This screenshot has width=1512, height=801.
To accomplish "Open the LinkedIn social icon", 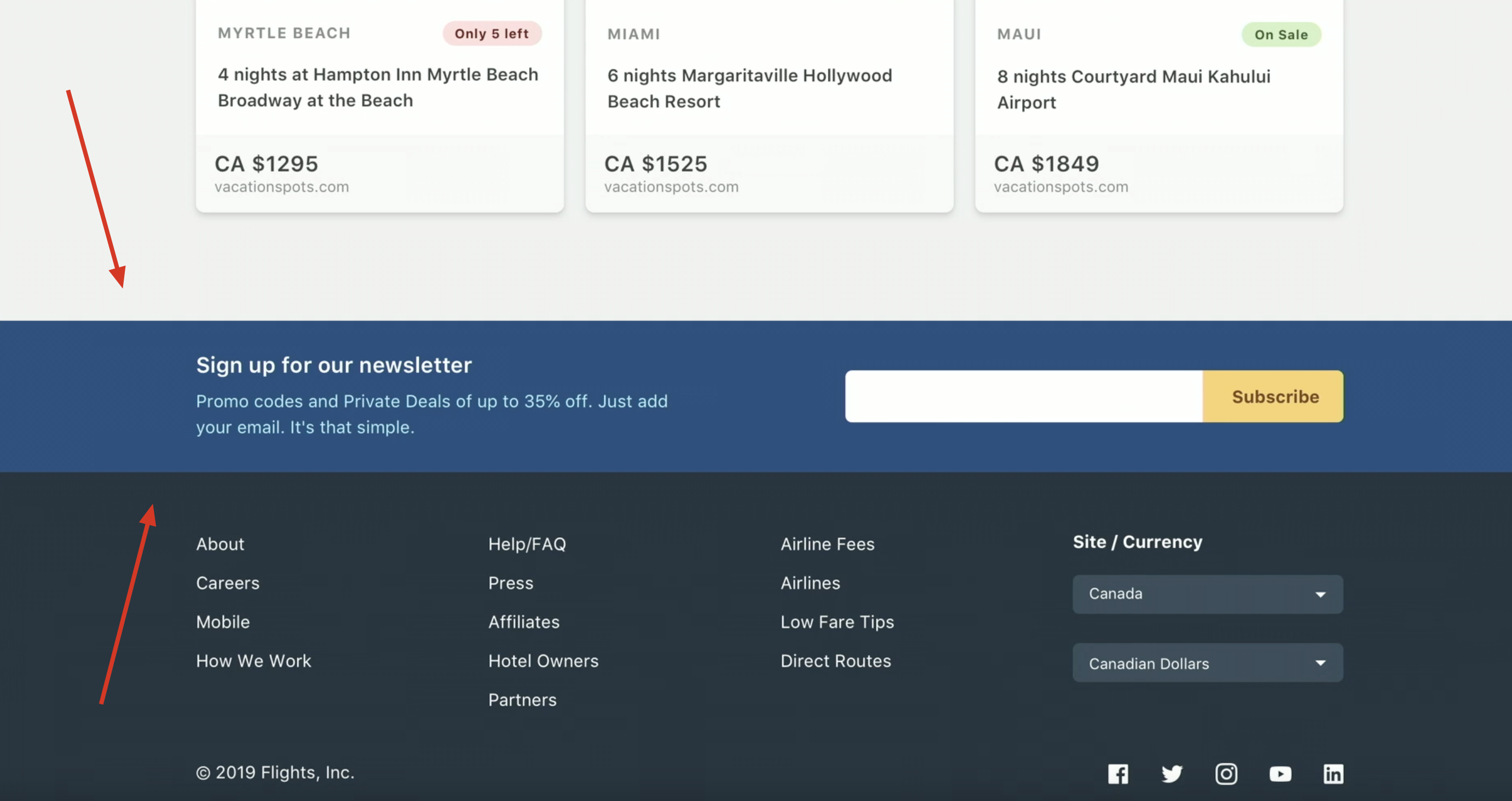I will pyautogui.click(x=1333, y=774).
